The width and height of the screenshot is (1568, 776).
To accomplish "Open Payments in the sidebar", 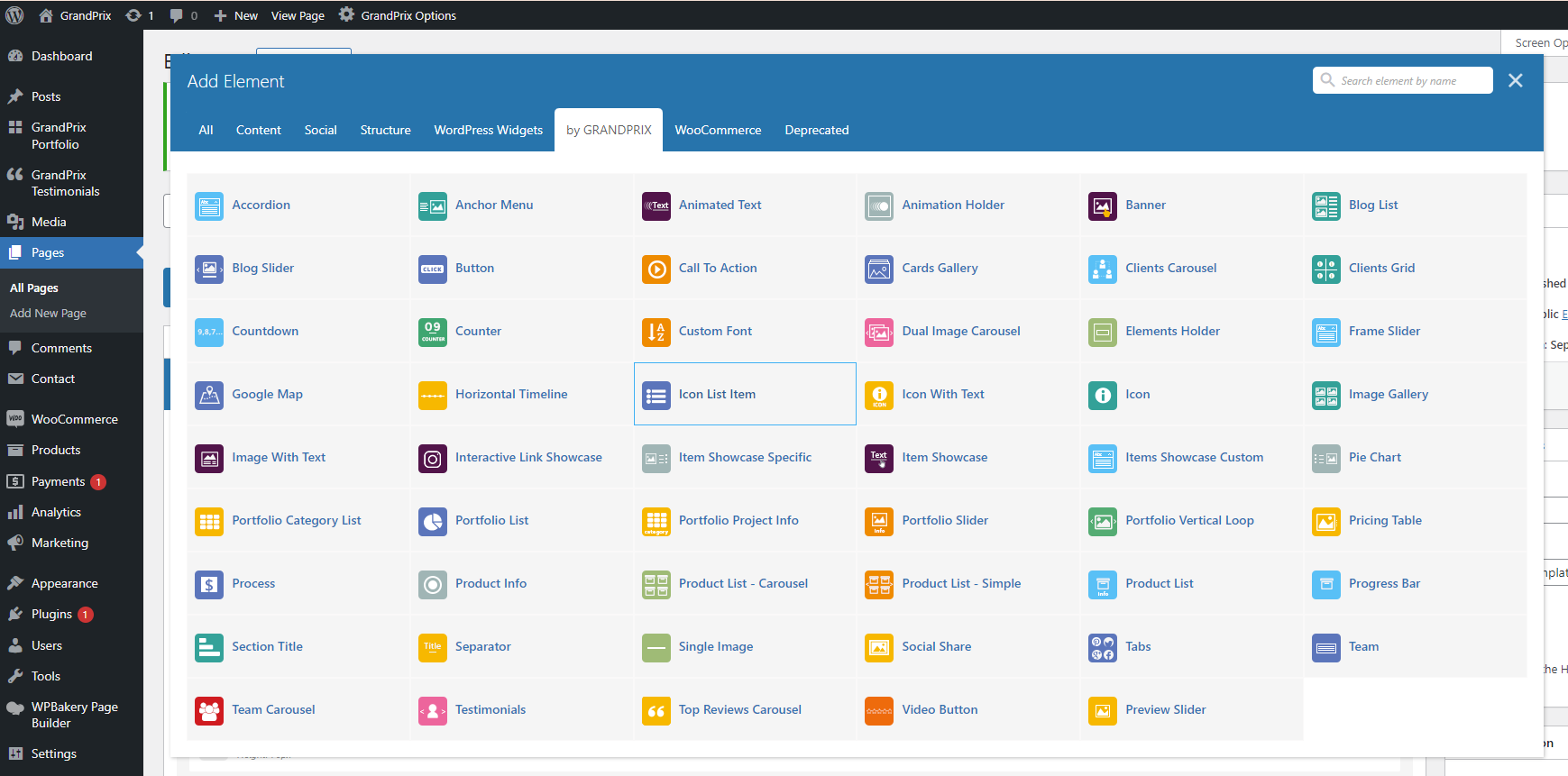I will [71, 481].
